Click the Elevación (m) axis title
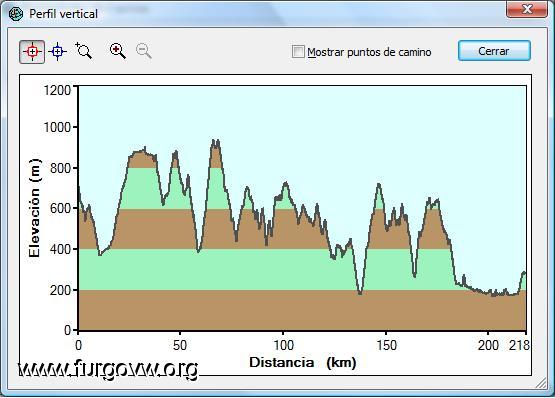 click(x=34, y=208)
